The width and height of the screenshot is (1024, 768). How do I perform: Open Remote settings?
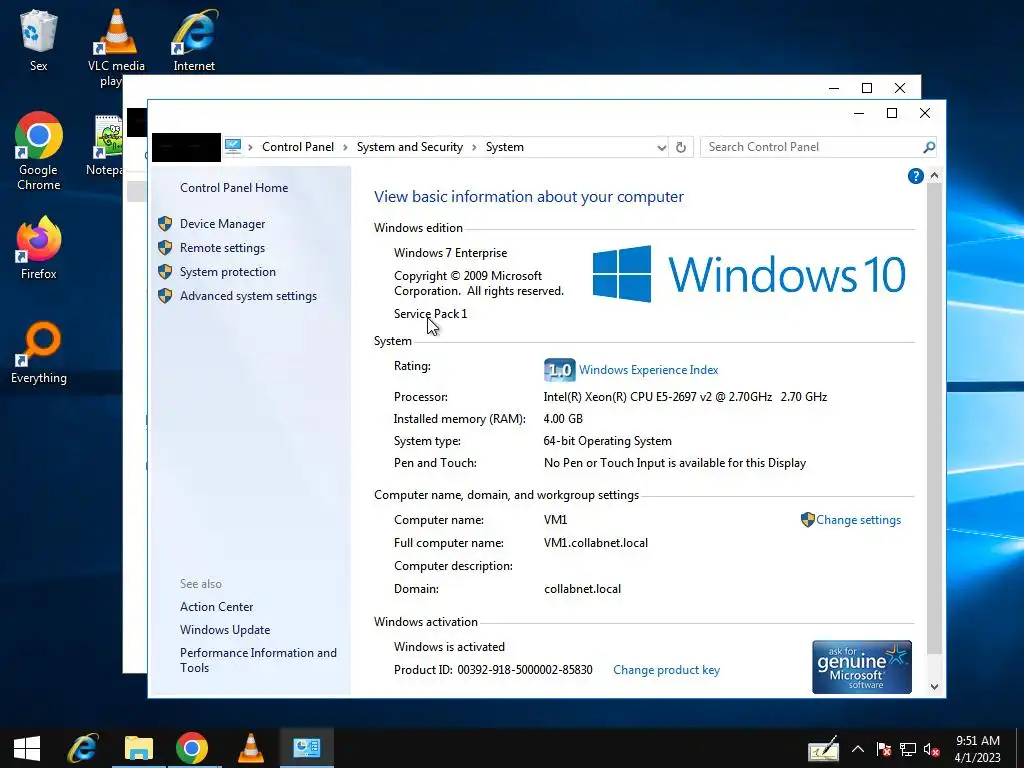223,248
